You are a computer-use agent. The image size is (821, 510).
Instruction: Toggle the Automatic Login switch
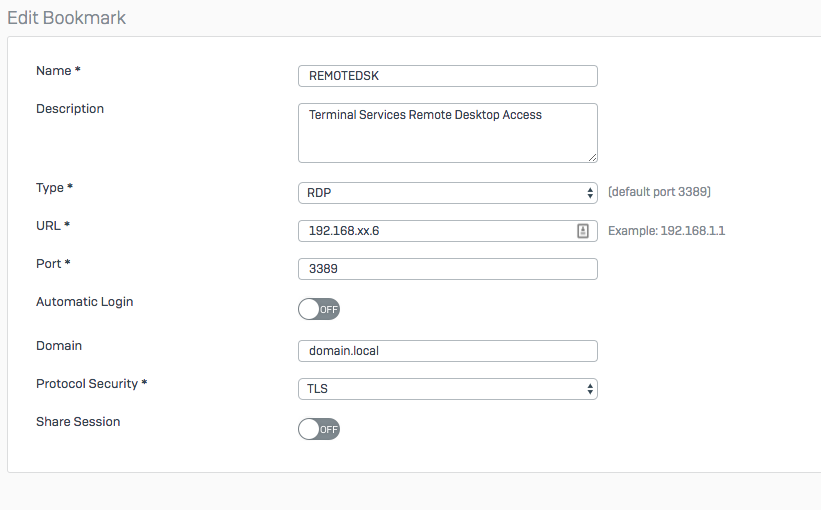319,309
